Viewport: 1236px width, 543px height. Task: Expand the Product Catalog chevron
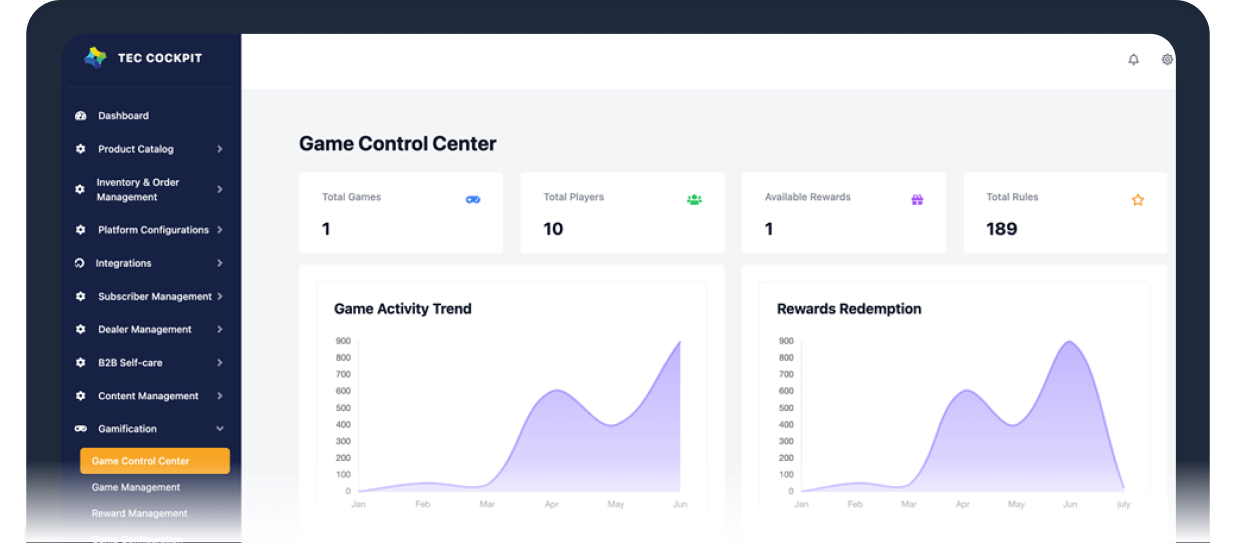click(219, 149)
